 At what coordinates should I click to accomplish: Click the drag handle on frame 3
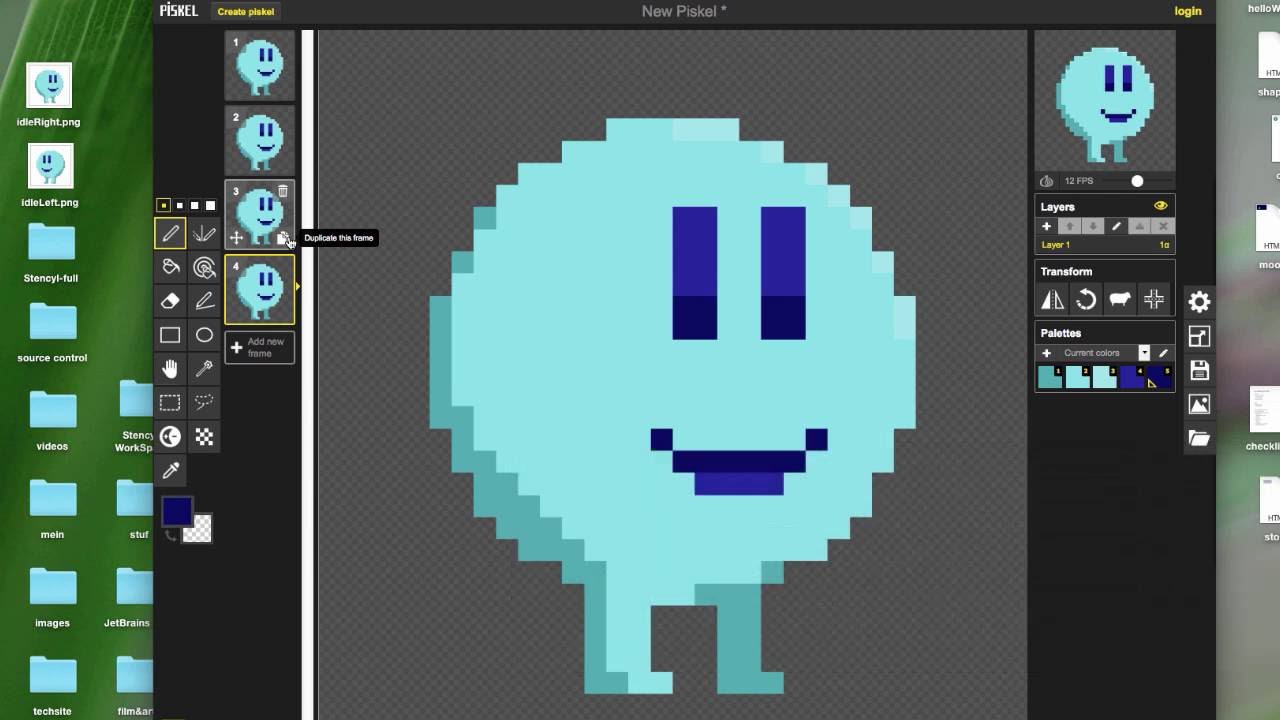(x=237, y=238)
